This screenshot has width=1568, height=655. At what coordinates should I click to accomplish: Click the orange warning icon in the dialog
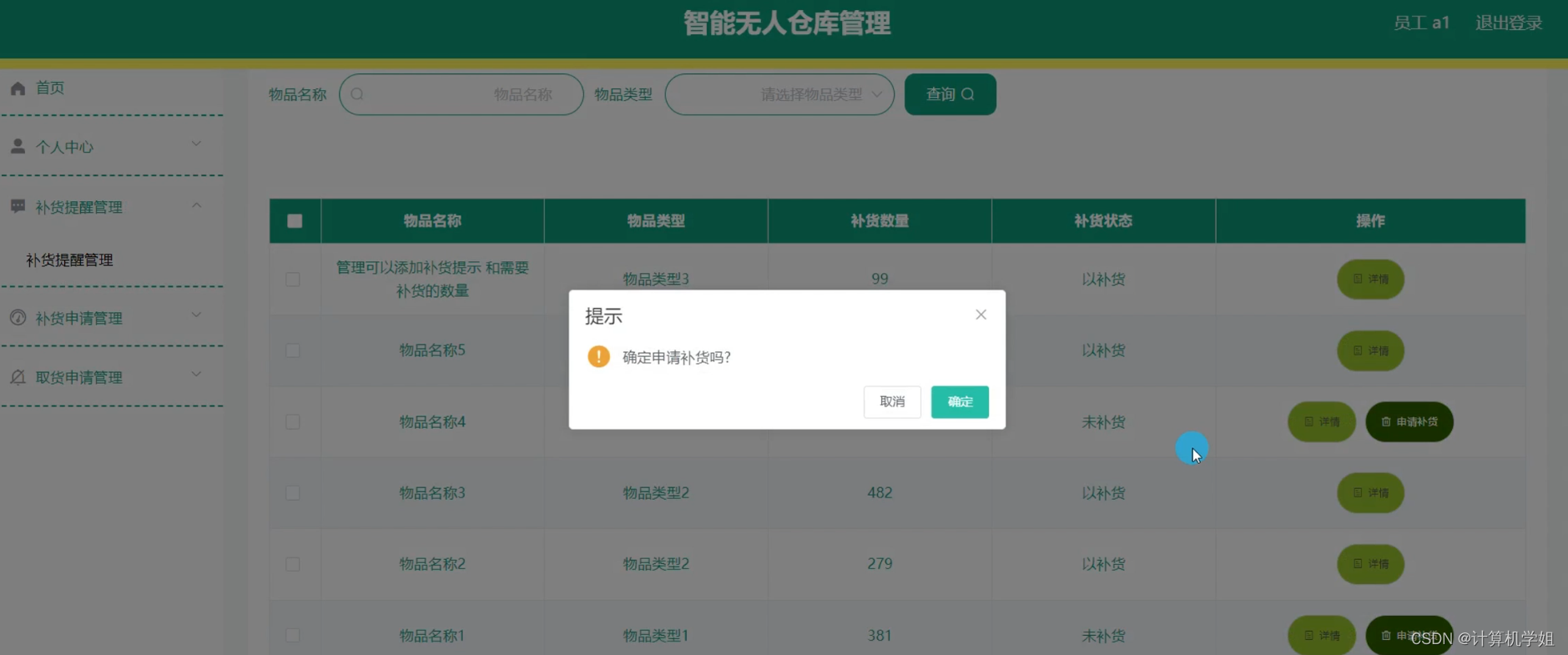(598, 356)
